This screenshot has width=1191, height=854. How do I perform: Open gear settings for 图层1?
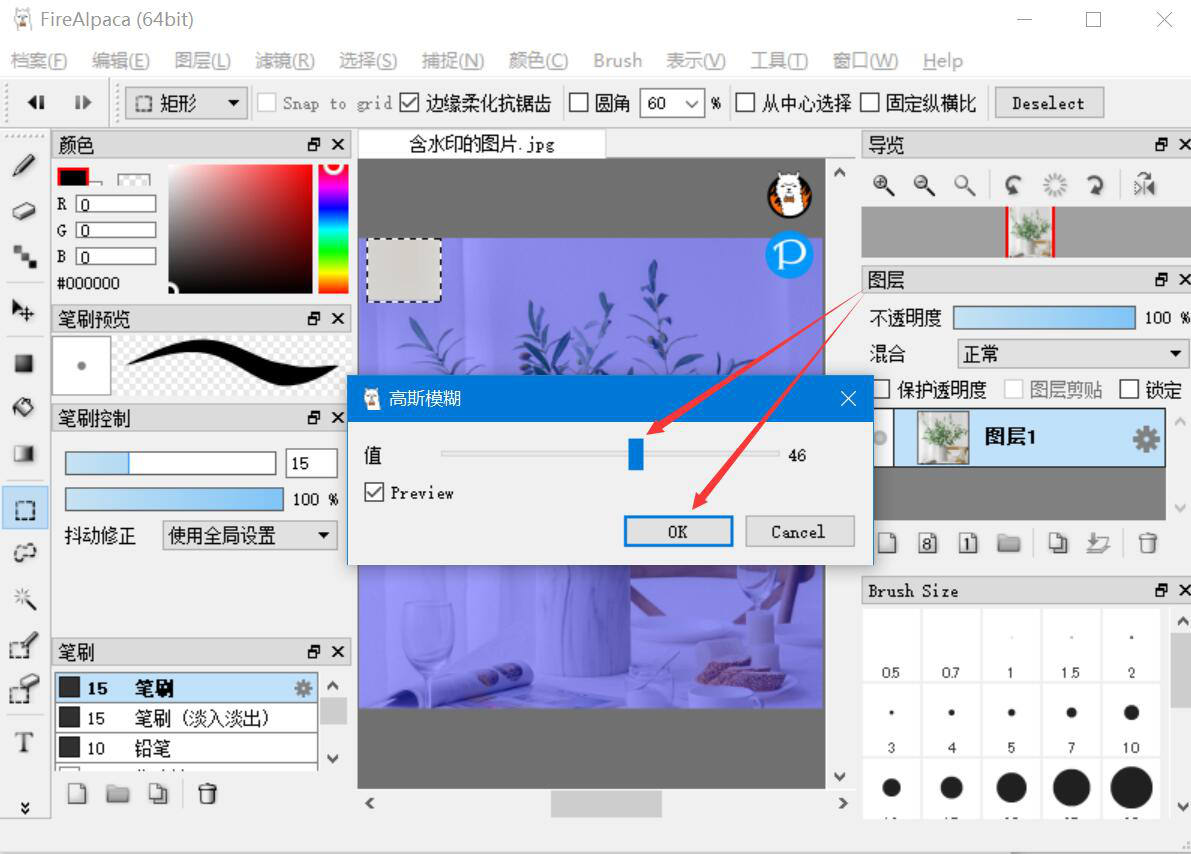[1145, 439]
